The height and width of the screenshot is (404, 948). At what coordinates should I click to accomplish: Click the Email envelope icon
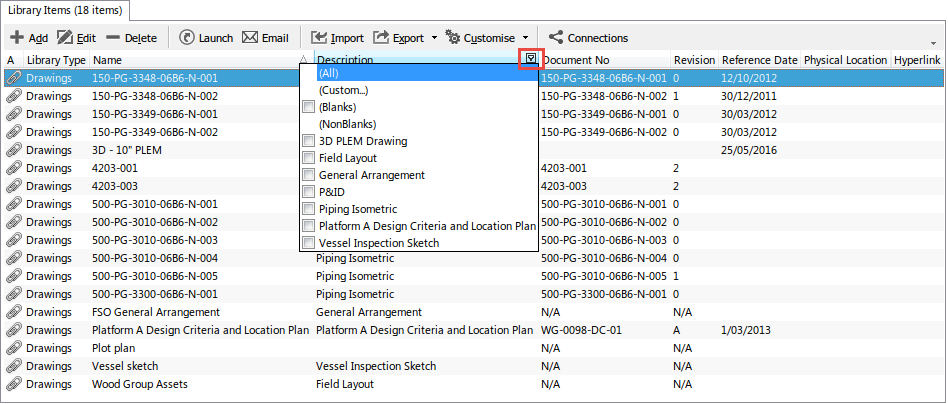250,38
